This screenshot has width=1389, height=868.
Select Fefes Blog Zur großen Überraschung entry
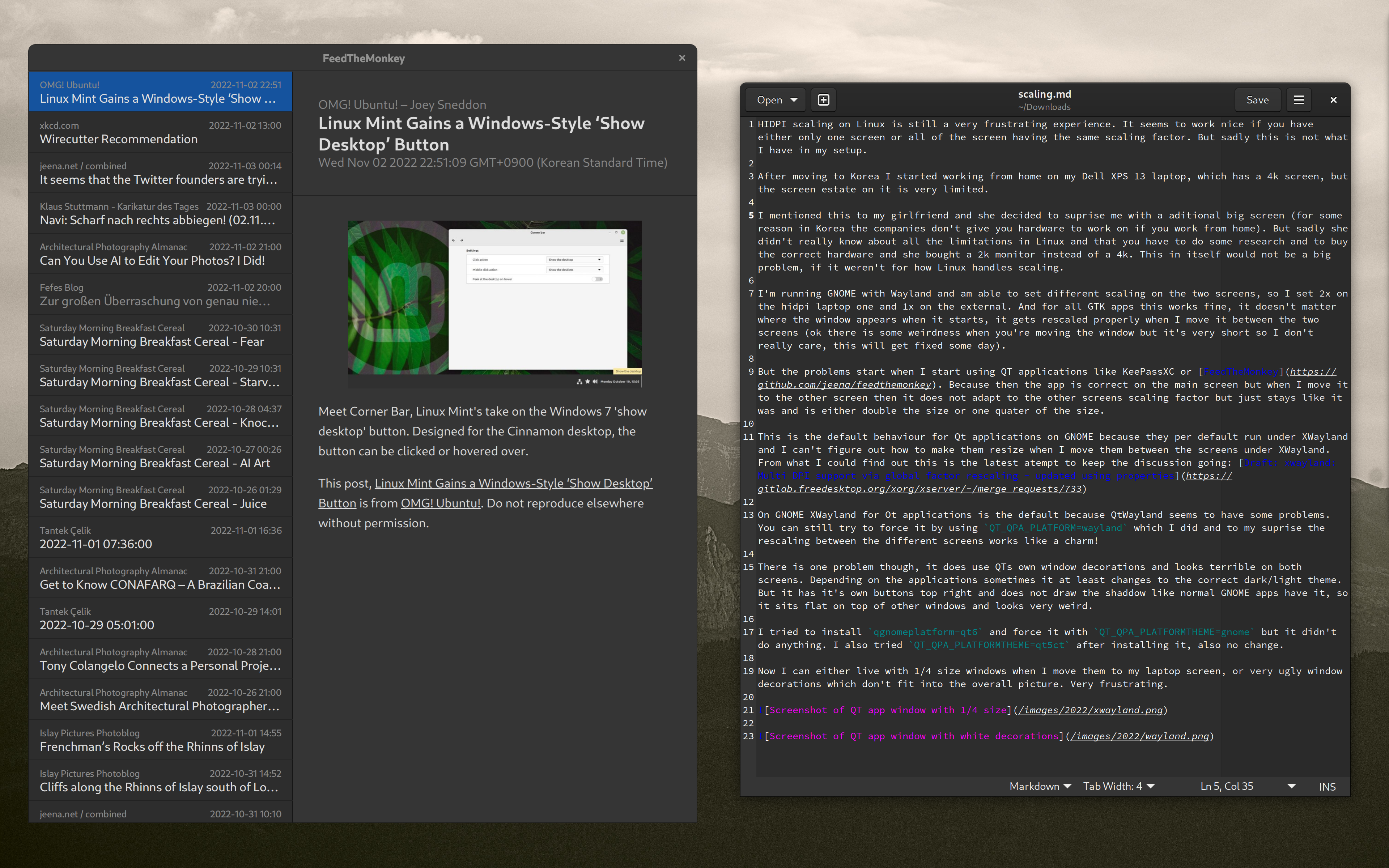click(x=160, y=294)
